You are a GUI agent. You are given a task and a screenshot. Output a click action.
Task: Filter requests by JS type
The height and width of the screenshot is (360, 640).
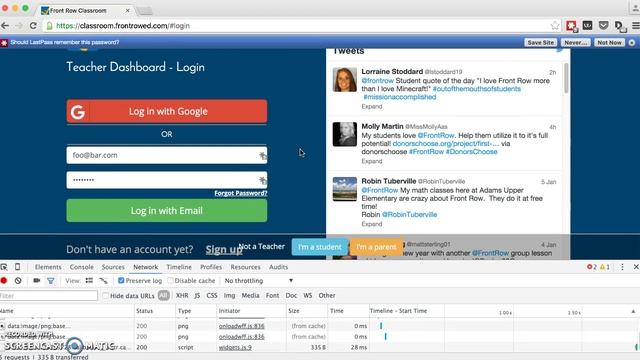(197, 296)
